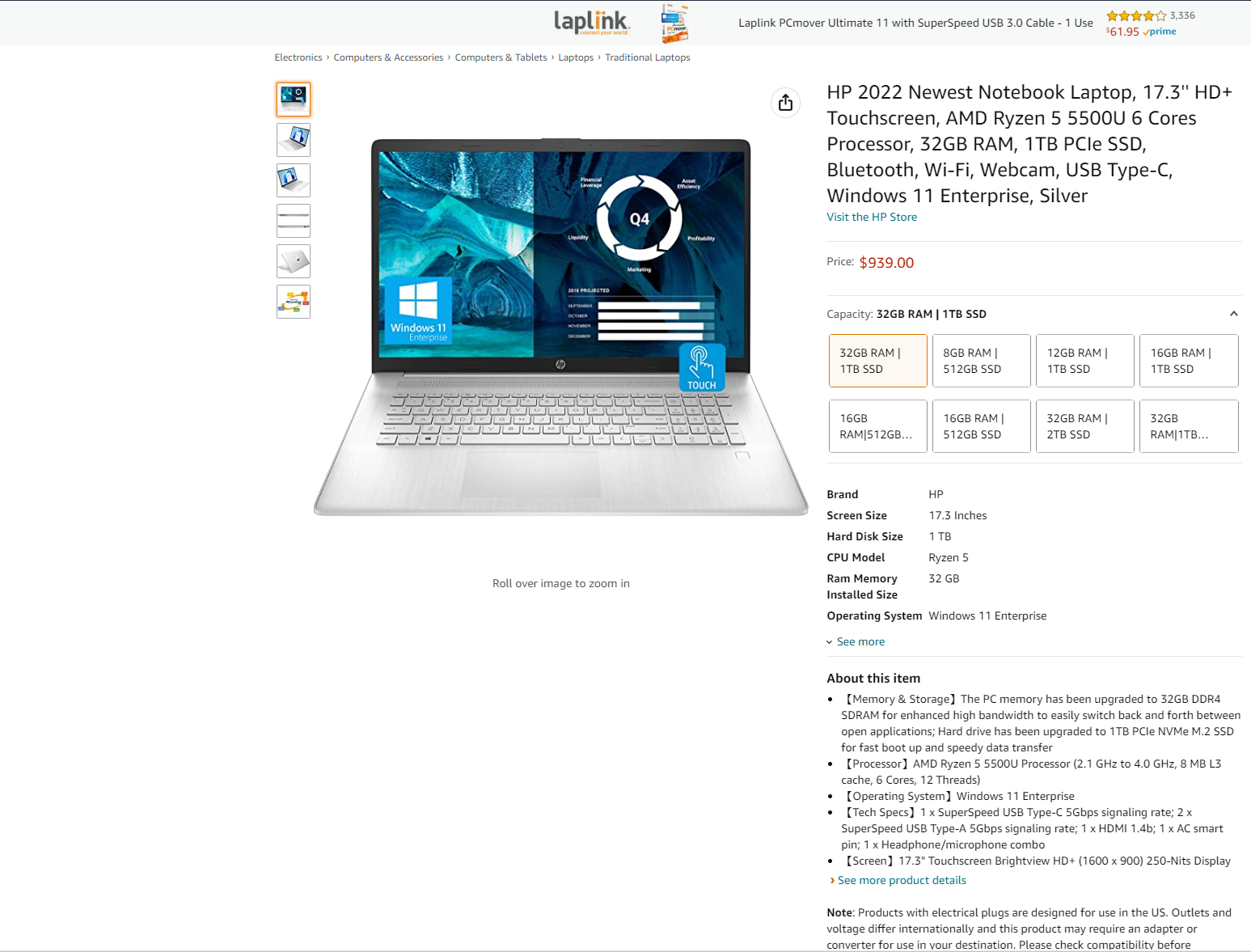Click the PCmover product box image

click(674, 23)
